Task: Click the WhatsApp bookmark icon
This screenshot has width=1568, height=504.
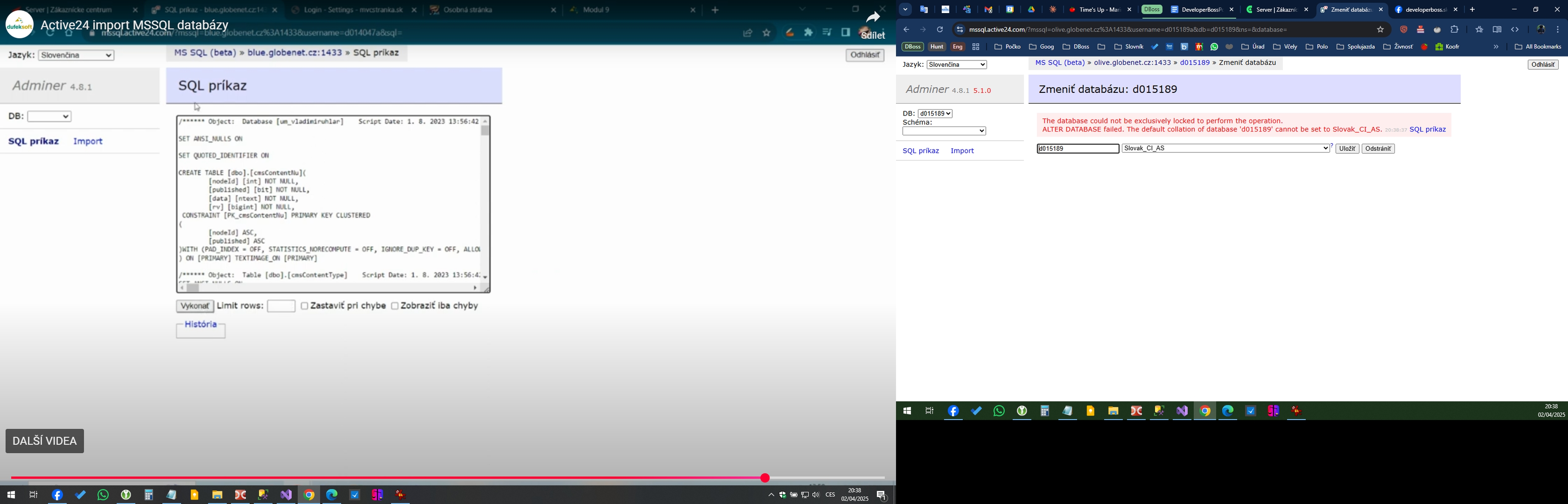Action: click(1214, 47)
